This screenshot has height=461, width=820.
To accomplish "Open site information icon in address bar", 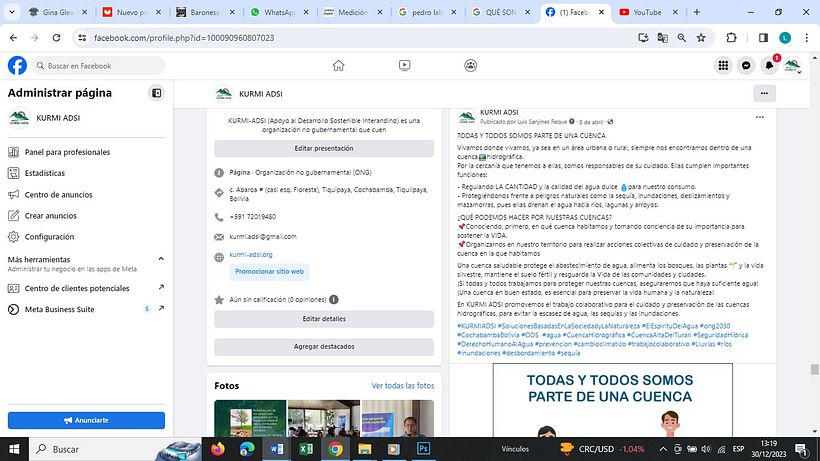I will click(x=82, y=38).
